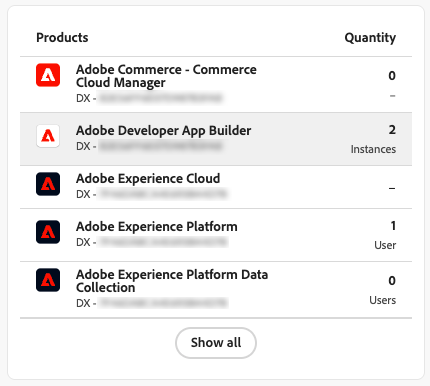This screenshot has width=430, height=386.
Task: Select Adobe Experience Platform product name
Action: (156, 227)
